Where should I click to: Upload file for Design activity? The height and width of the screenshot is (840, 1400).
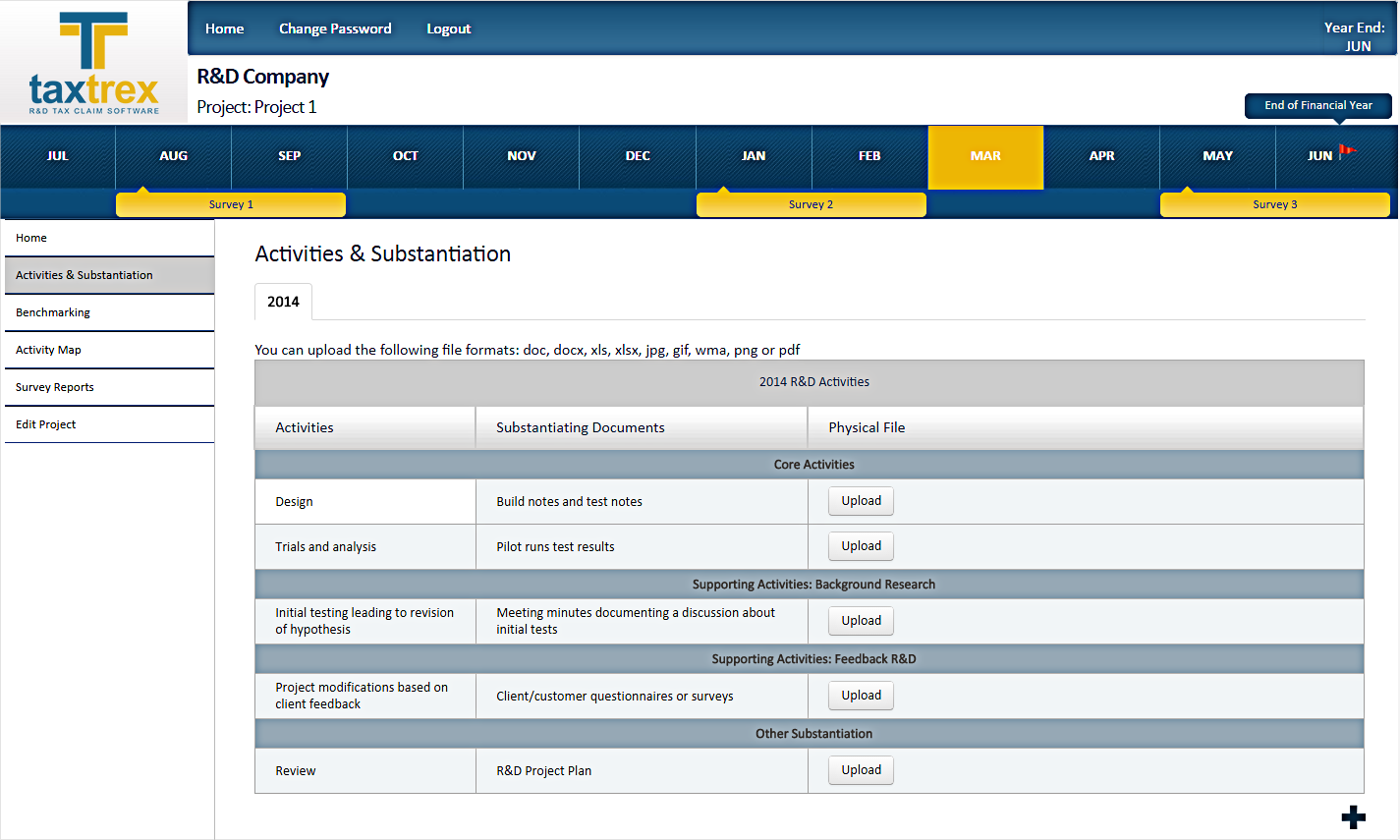point(861,501)
